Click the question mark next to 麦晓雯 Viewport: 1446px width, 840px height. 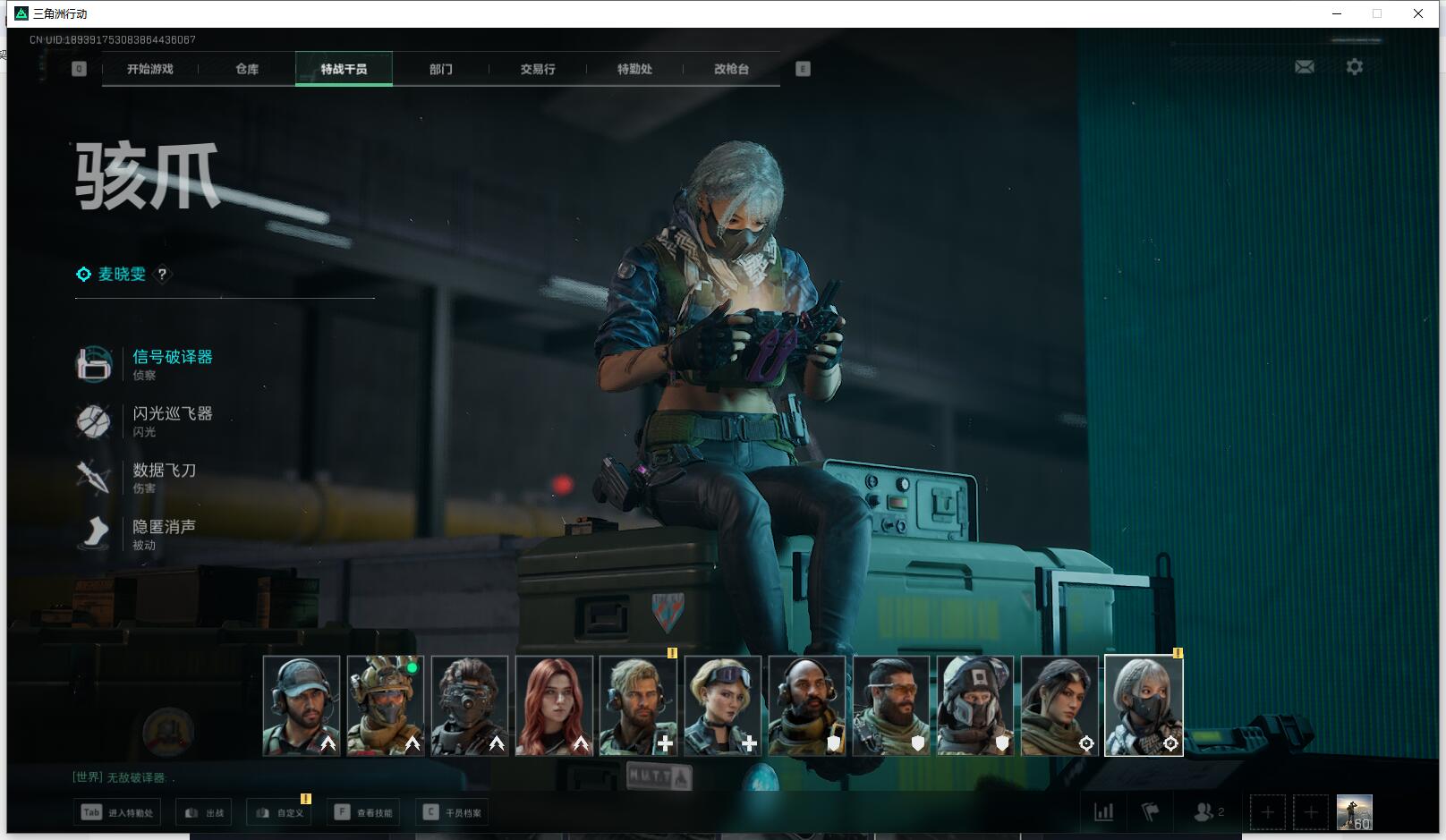pos(162,275)
